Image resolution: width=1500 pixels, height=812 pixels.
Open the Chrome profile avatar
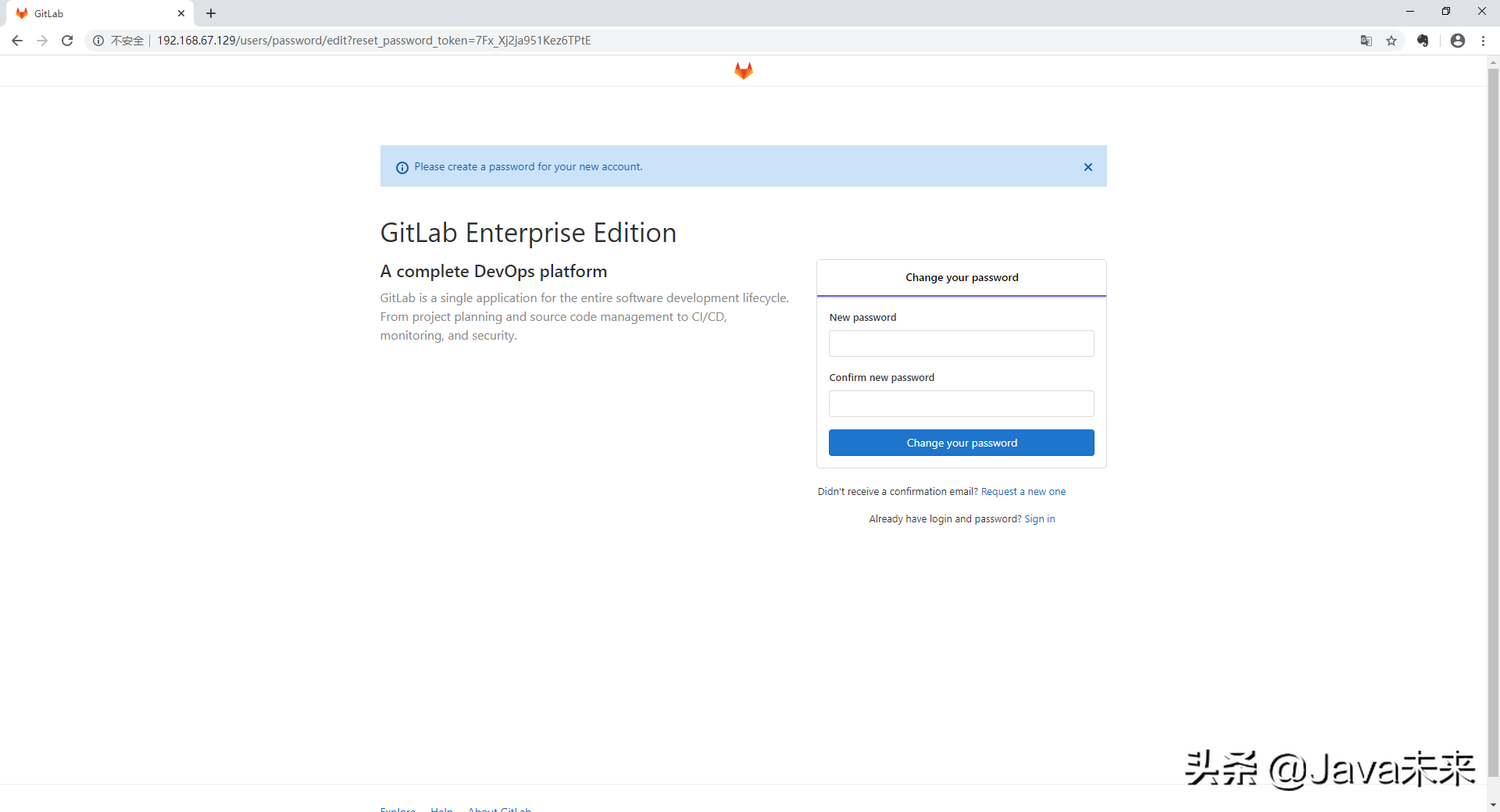tap(1458, 41)
